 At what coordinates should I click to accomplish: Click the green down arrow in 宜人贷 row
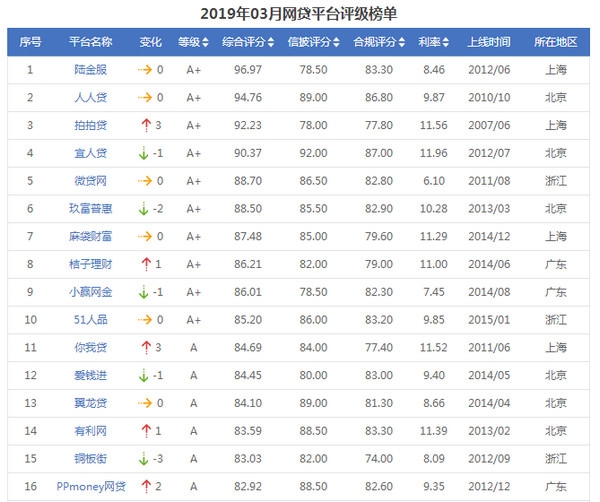coord(143,153)
